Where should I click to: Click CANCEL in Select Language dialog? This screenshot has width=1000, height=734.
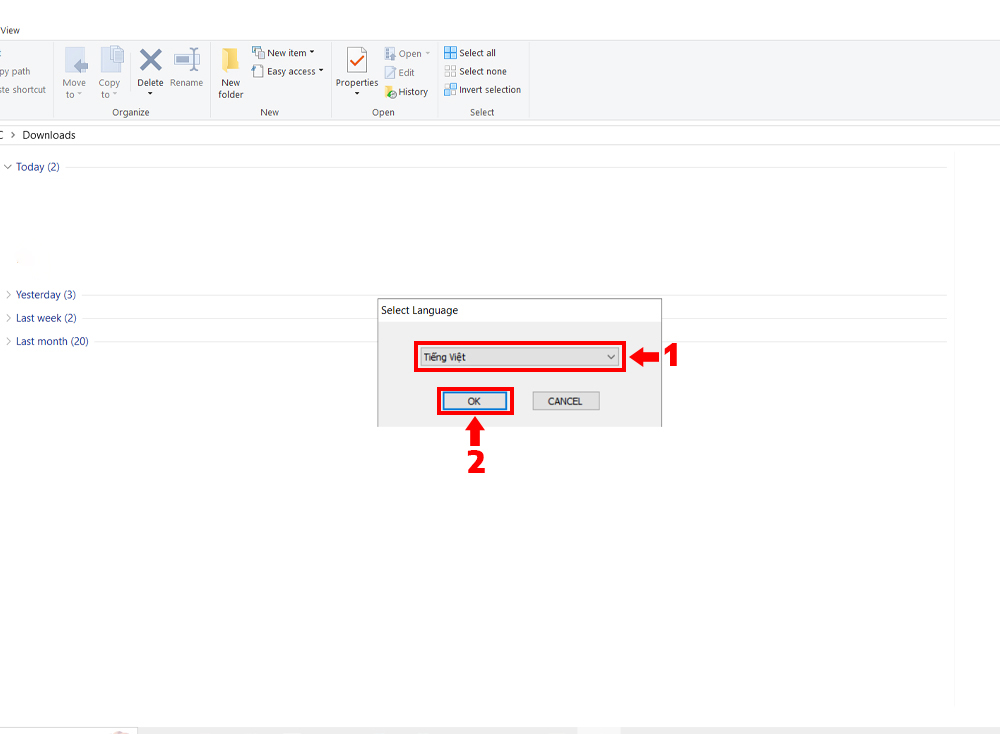(x=566, y=401)
